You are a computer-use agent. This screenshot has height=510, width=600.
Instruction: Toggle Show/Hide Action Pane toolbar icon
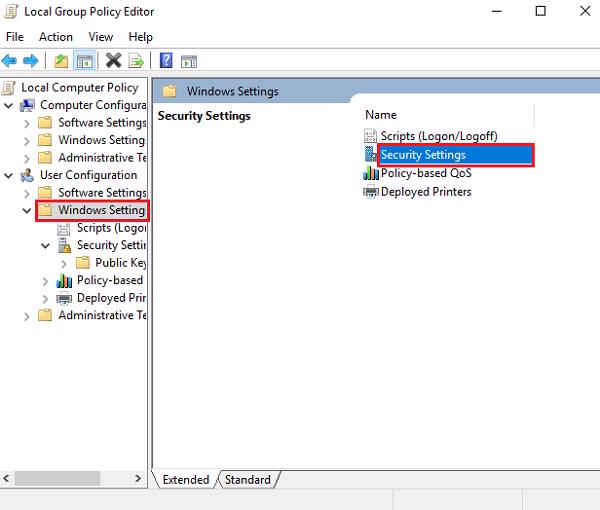(x=187, y=61)
